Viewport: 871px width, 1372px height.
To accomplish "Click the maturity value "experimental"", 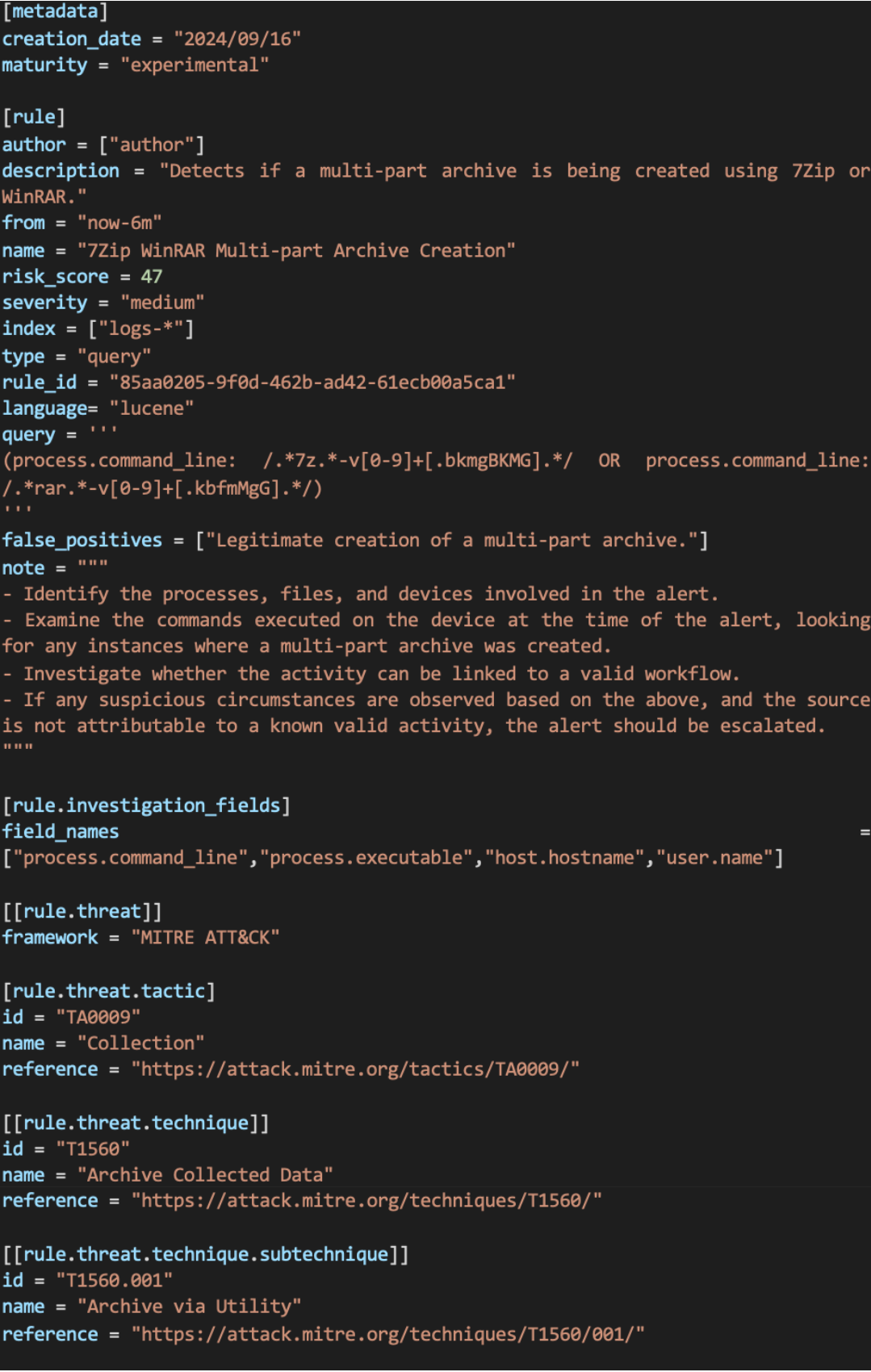I will click(195, 65).
